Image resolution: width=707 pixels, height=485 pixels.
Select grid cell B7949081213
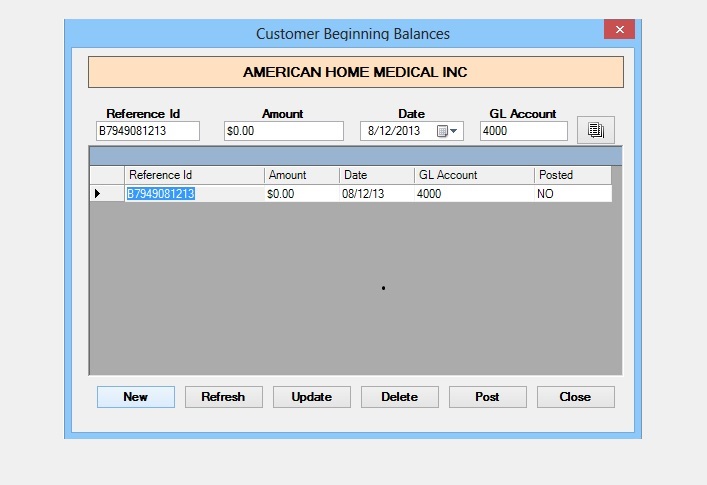tap(194, 194)
